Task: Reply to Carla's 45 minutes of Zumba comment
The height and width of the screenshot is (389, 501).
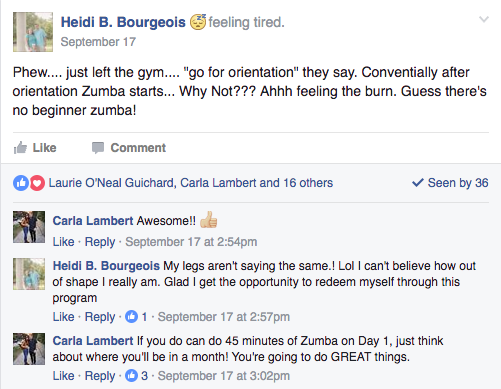Action: [x=100, y=376]
